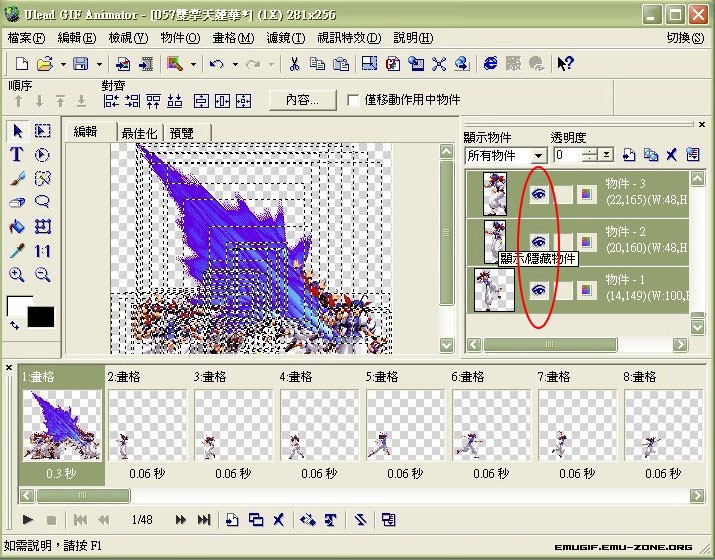Click the next frame button

pos(181,519)
